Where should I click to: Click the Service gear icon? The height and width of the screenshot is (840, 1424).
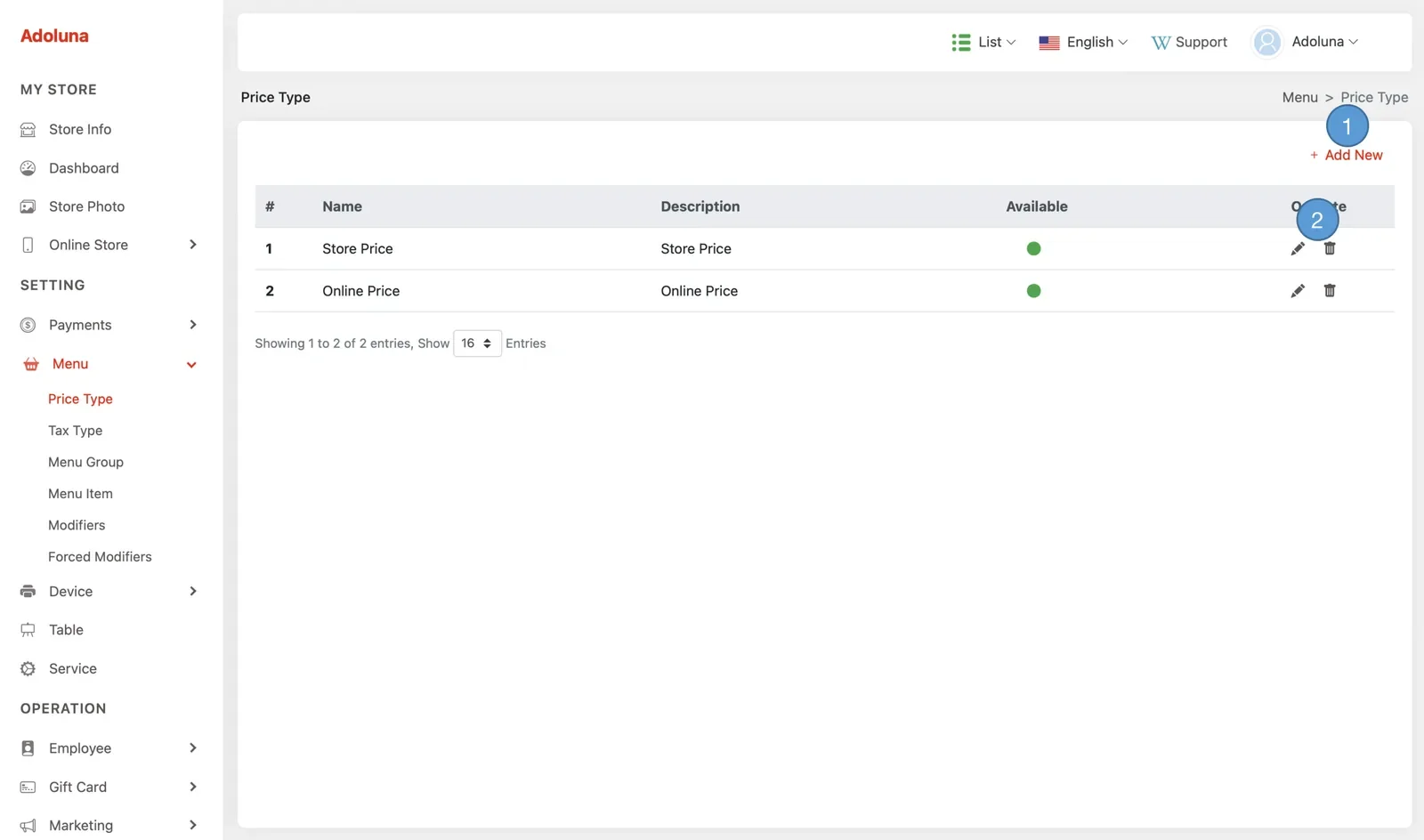click(28, 669)
